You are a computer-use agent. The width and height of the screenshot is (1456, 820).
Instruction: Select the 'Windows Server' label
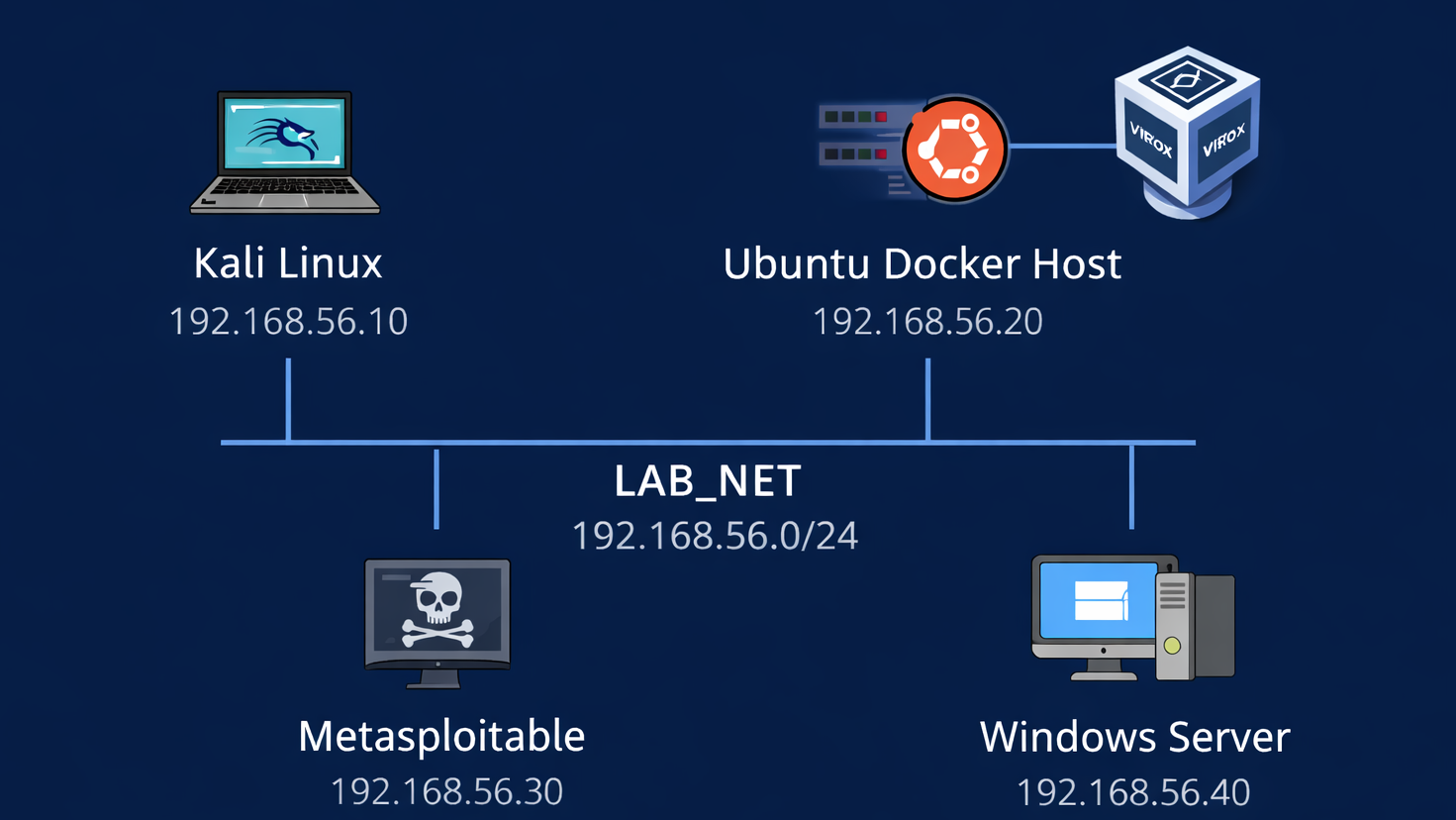coord(1135,738)
